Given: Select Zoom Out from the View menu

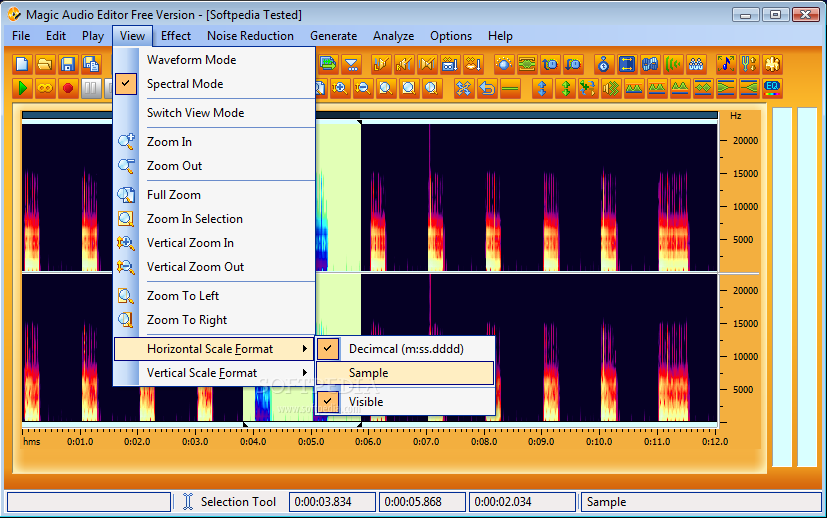Looking at the screenshot, I should tap(215, 166).
